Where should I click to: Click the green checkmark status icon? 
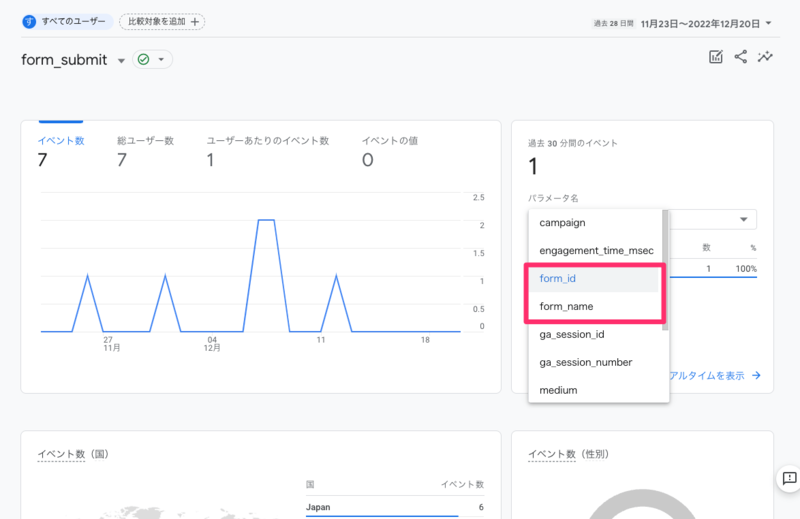(x=144, y=60)
